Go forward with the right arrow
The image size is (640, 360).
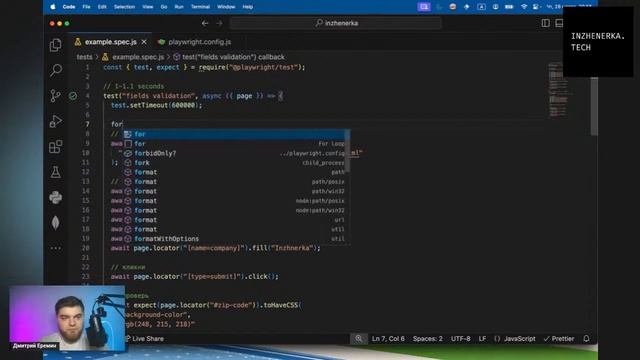[x=220, y=23]
